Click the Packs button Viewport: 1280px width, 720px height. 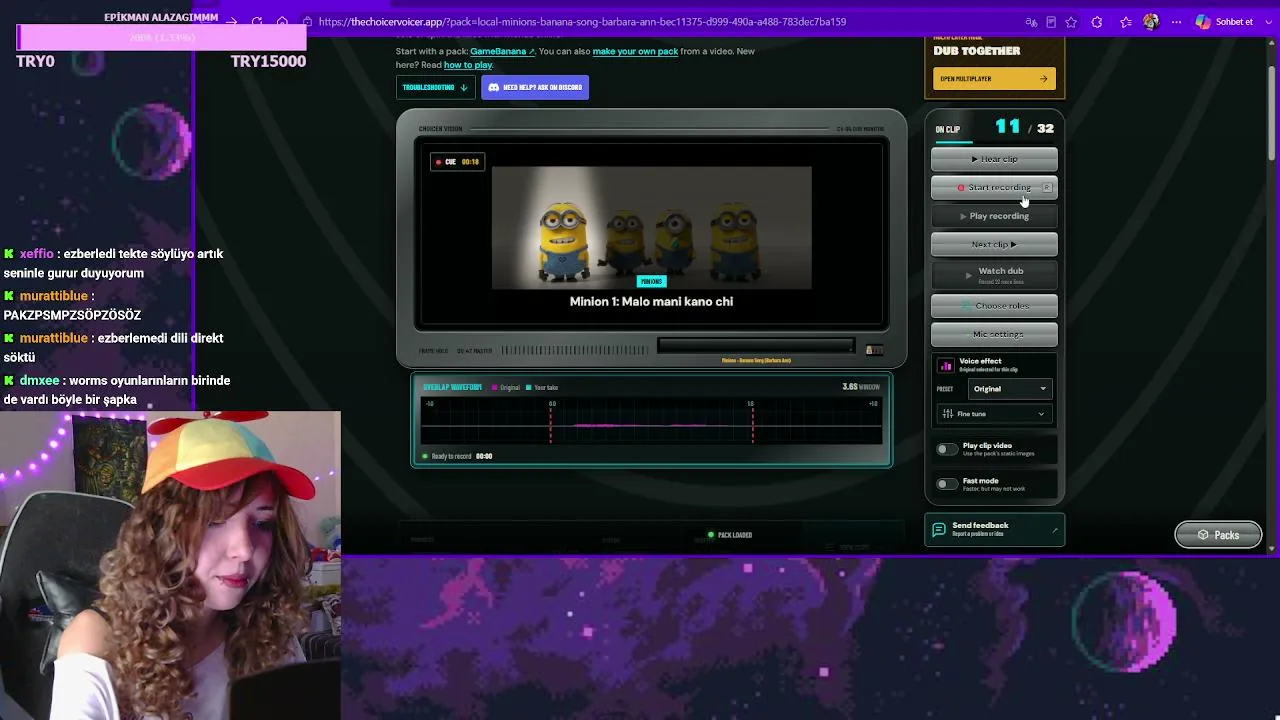[1218, 535]
